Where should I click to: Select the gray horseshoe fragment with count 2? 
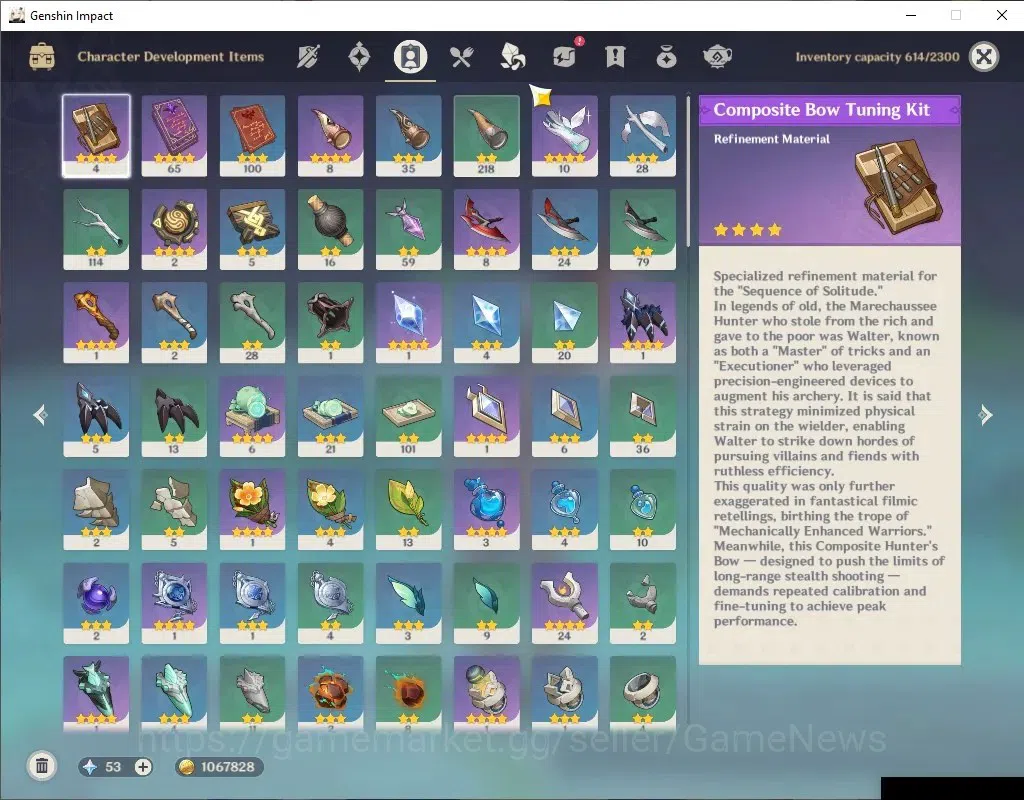click(643, 603)
